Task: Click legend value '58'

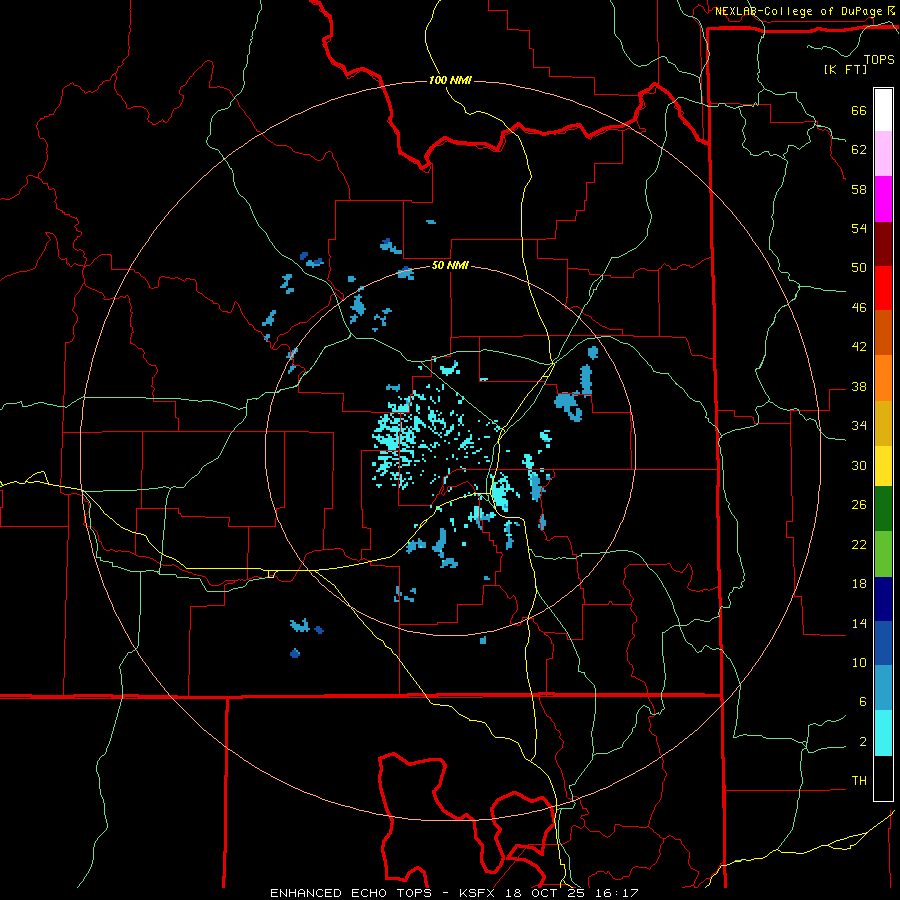Action: 859,189
